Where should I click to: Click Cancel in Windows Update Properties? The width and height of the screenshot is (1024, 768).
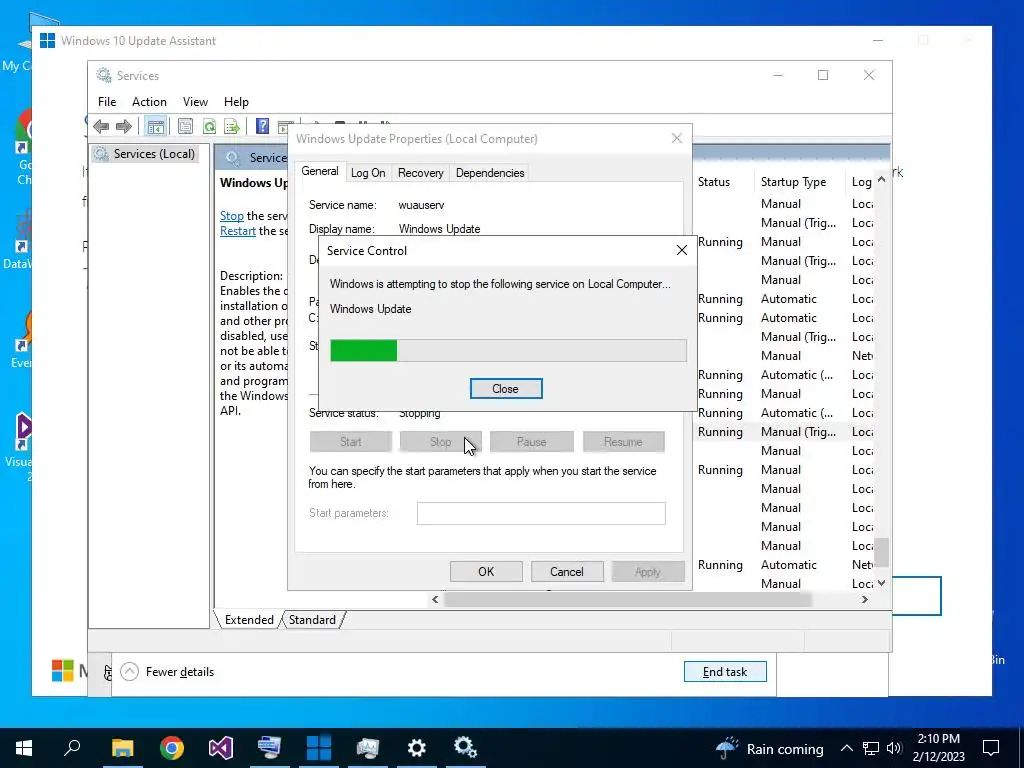(567, 571)
